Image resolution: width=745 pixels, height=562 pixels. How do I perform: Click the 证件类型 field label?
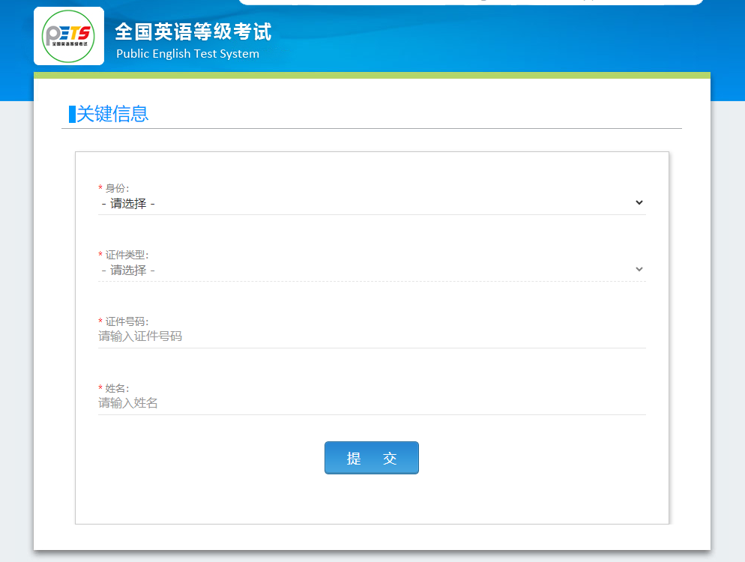coord(127,255)
